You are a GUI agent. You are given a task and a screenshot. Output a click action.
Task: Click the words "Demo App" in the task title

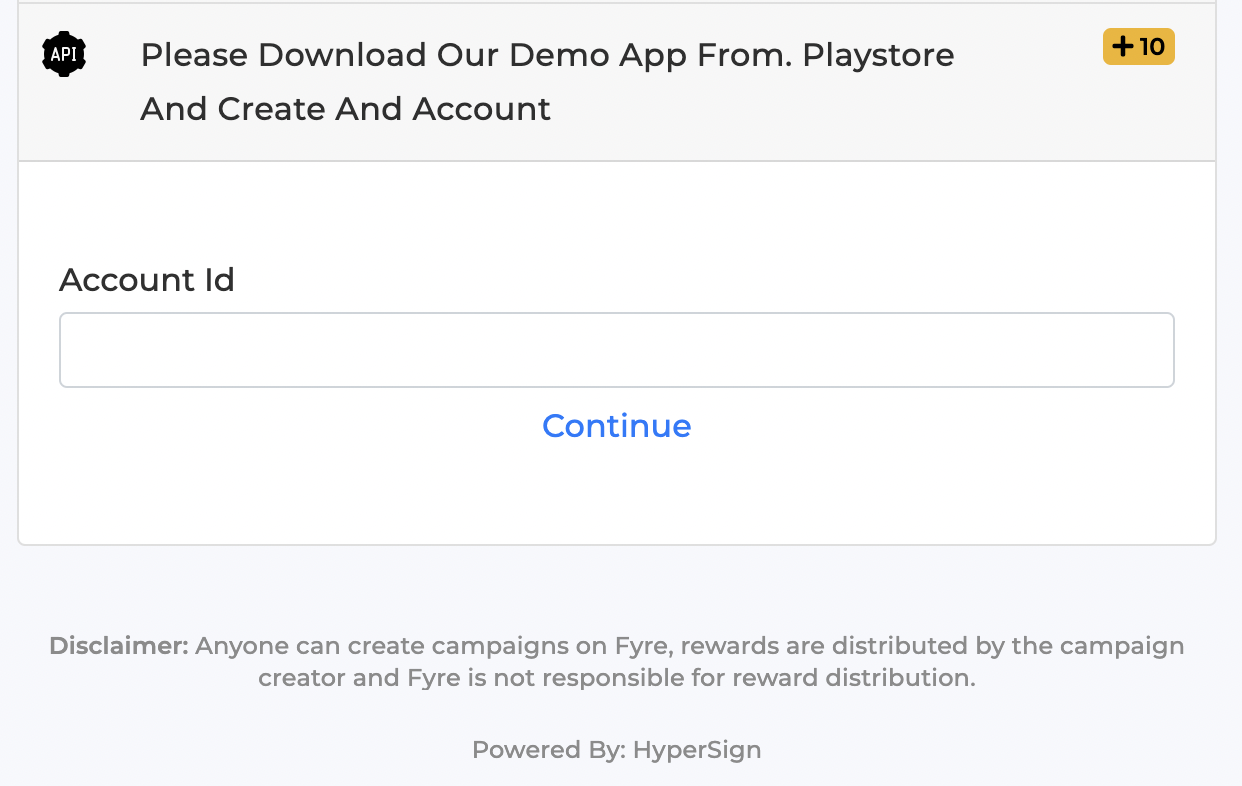click(585, 55)
